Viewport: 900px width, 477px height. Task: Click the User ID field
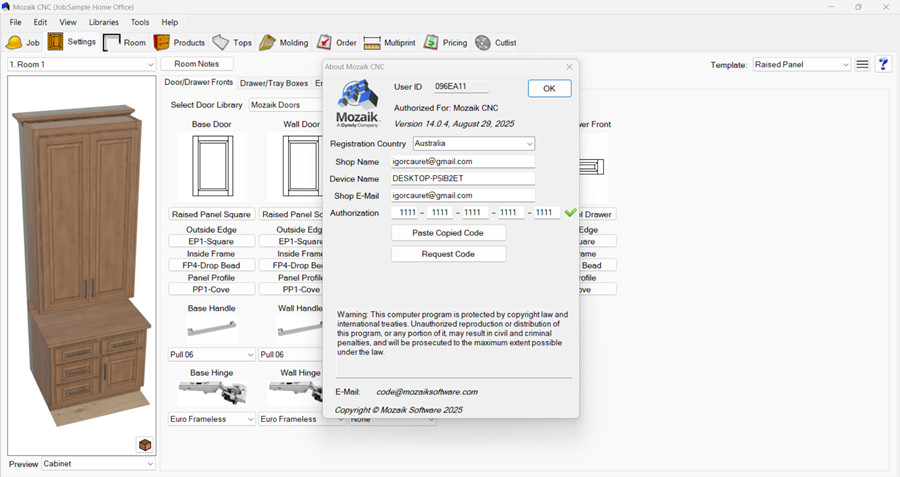461,87
